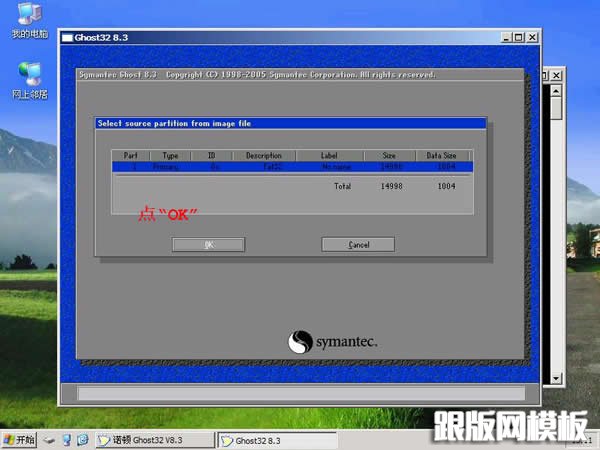
Task: Close the Ghost32 8.3 window
Action: click(x=532, y=38)
